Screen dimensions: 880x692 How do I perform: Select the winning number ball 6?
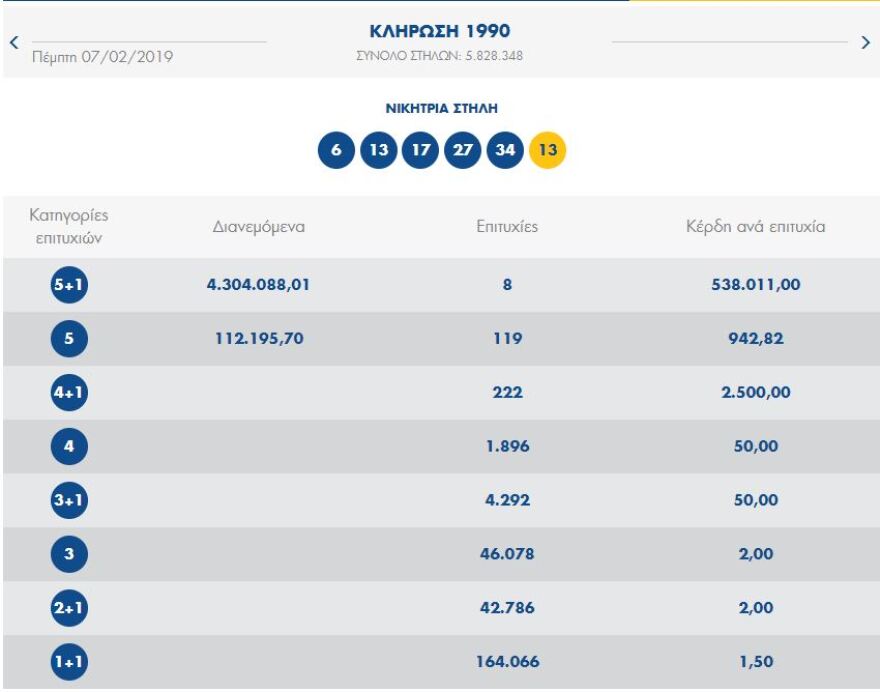tap(336, 151)
